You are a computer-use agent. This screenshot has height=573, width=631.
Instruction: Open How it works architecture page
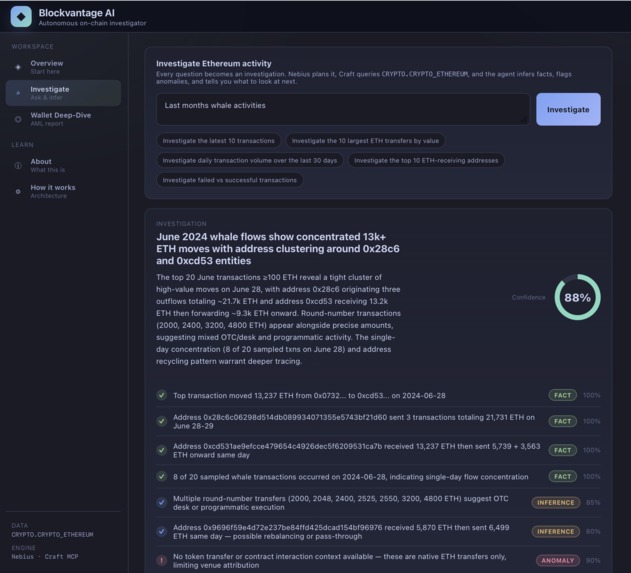tap(63, 192)
